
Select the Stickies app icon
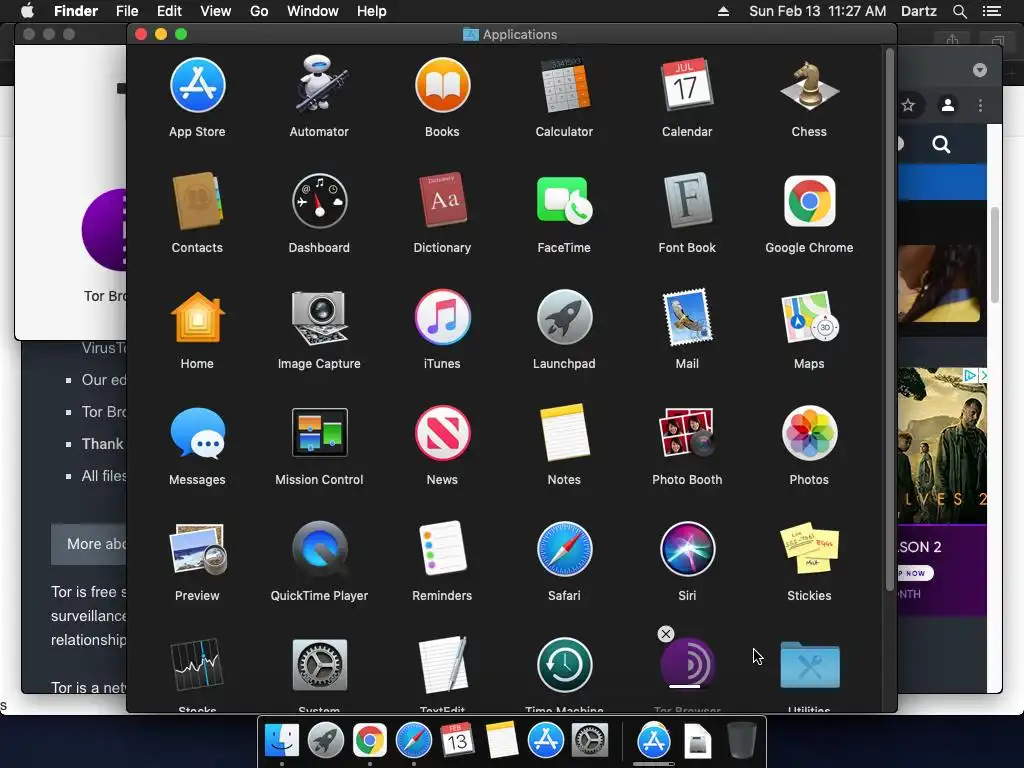tap(809, 549)
